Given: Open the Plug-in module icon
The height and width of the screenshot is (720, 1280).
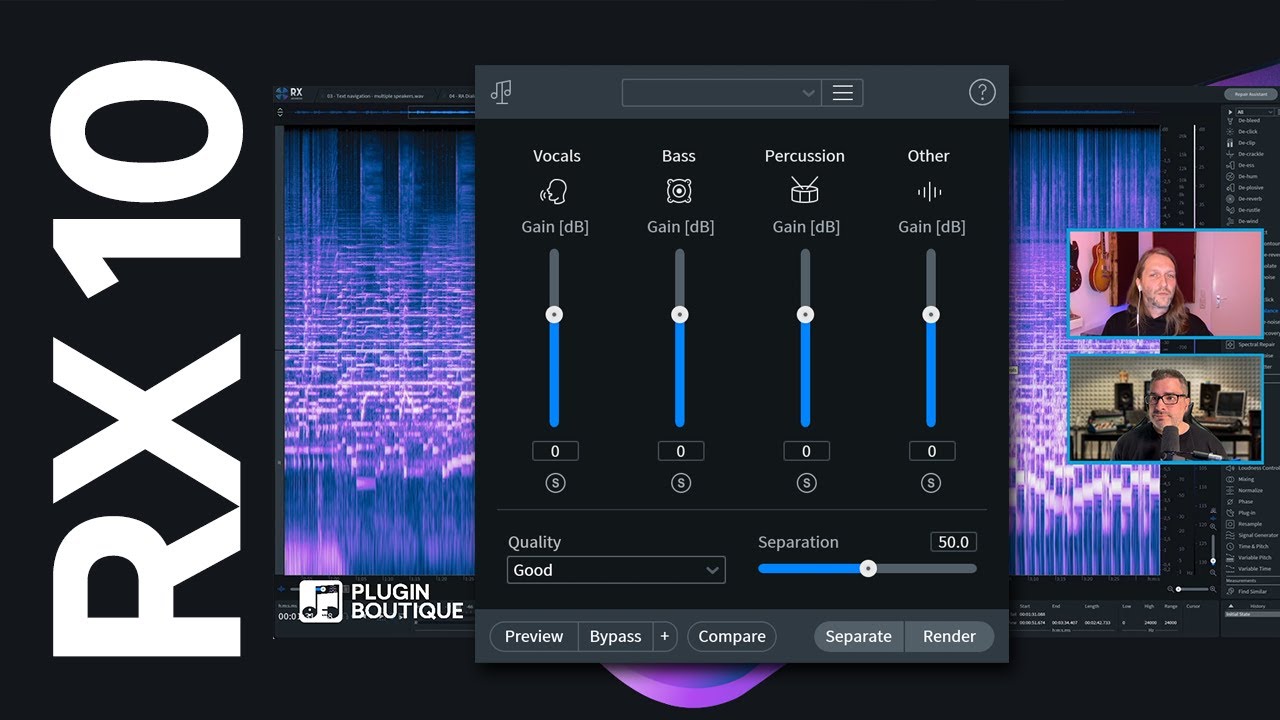Looking at the screenshot, I should pos(1230,513).
